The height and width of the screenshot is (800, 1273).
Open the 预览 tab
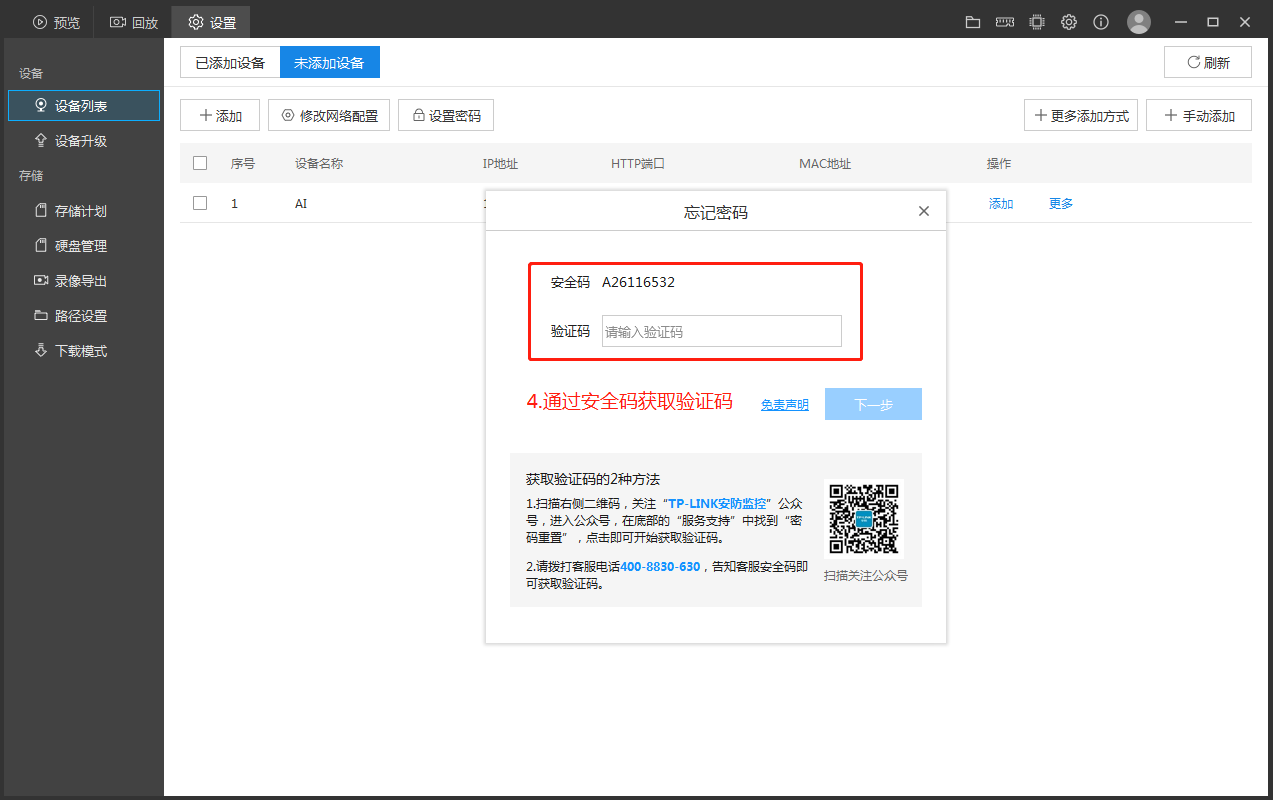pyautogui.click(x=56, y=22)
